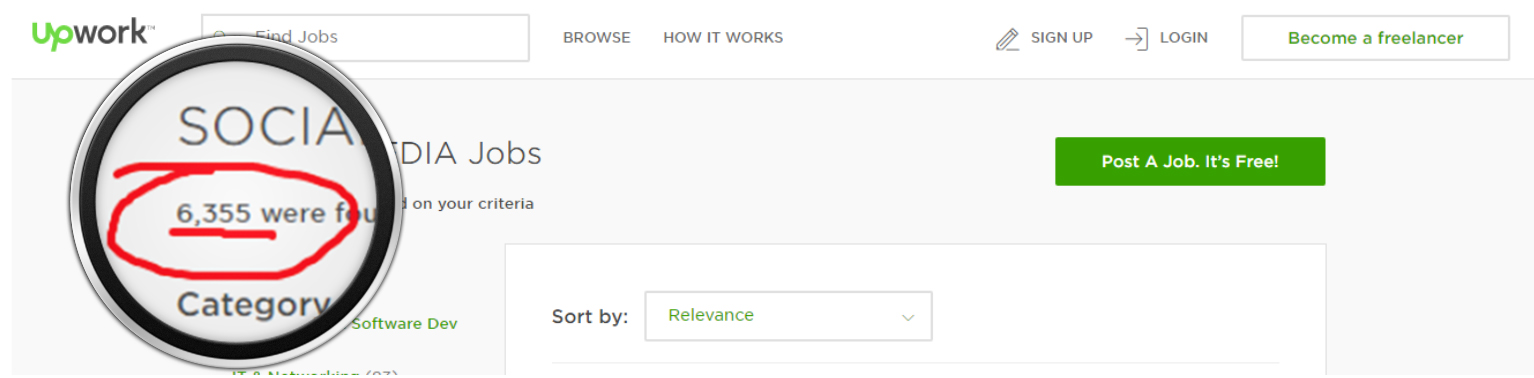The width and height of the screenshot is (1534, 378).
Task: Click the Upwork logo
Action: pyautogui.click(x=92, y=36)
